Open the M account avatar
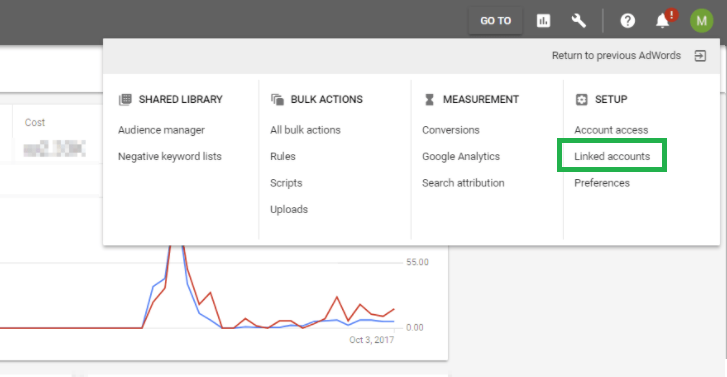727x377 pixels. [x=701, y=21]
